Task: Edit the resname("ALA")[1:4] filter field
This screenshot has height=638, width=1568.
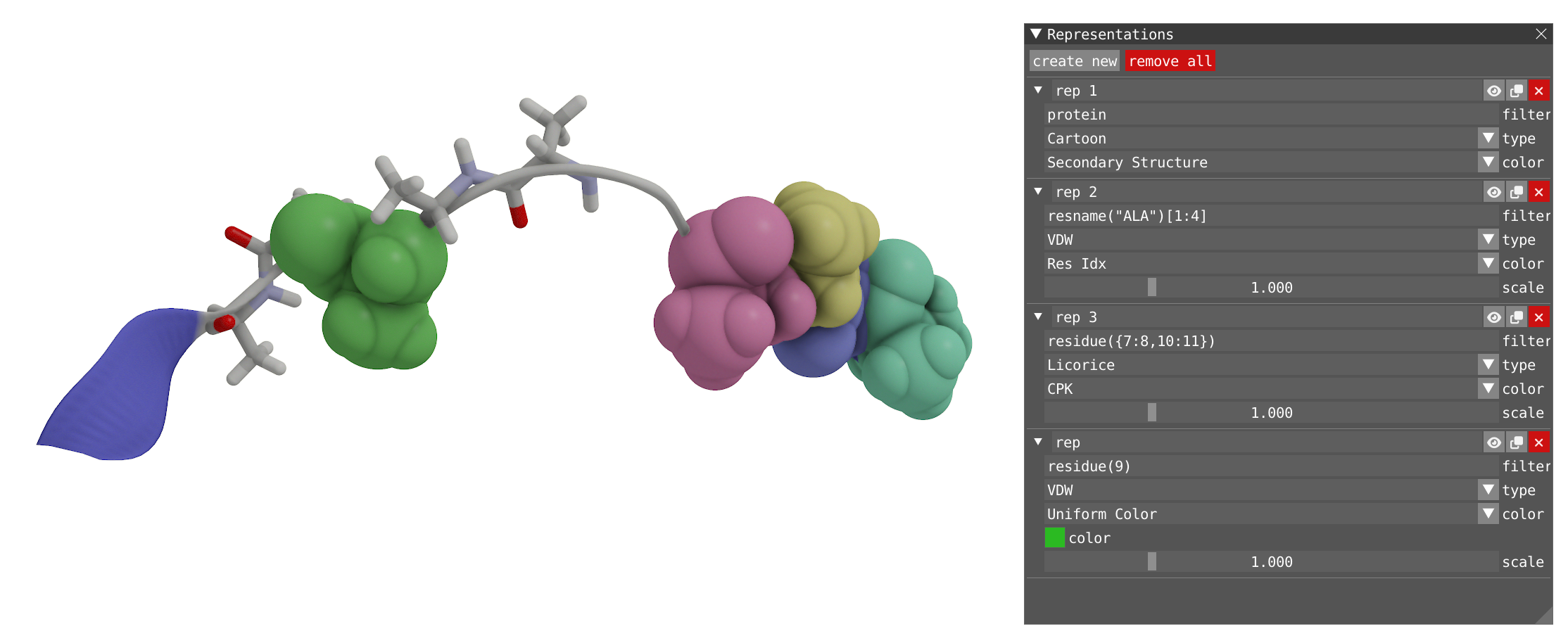Action: click(1271, 216)
